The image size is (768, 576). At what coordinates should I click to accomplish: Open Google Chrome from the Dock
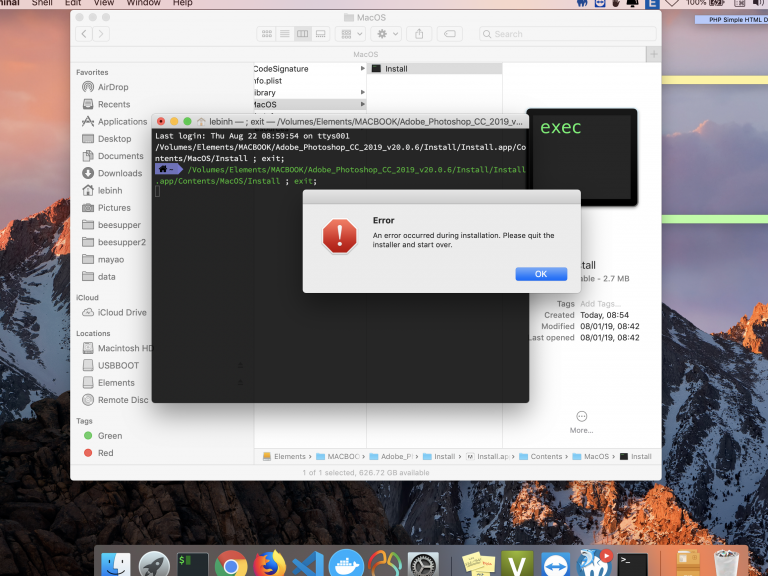point(231,565)
